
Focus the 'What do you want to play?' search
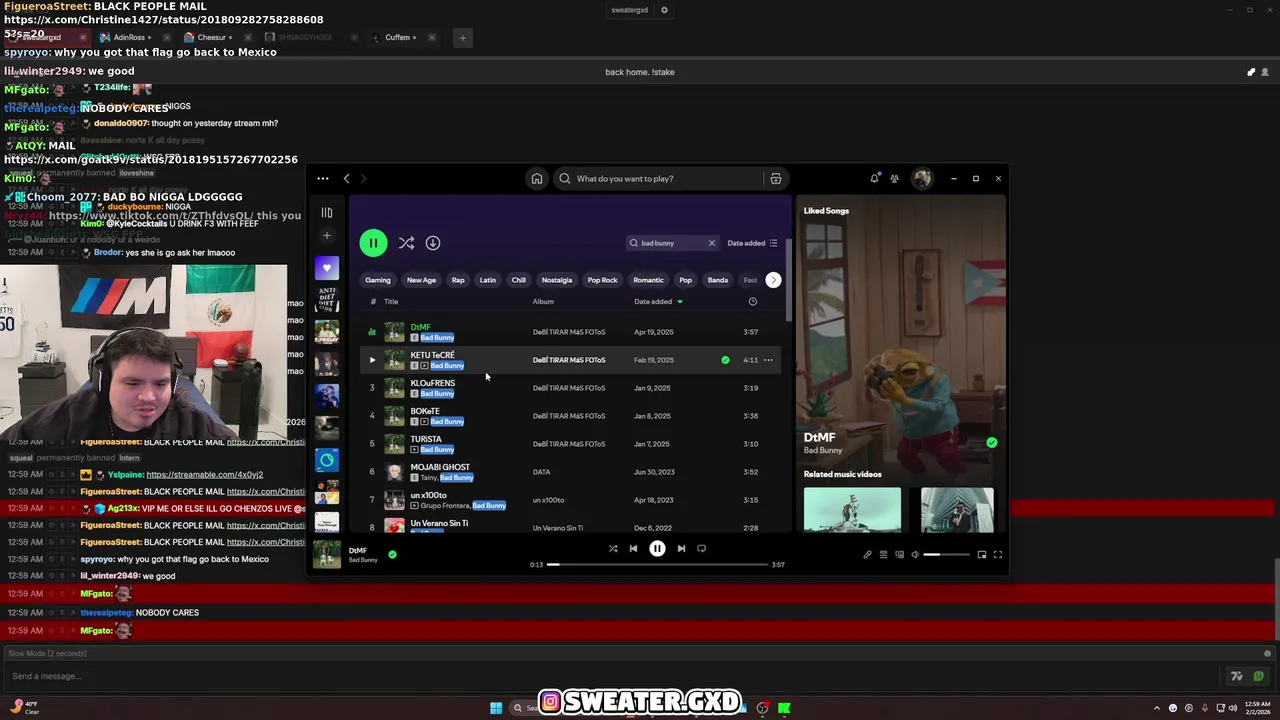658,179
